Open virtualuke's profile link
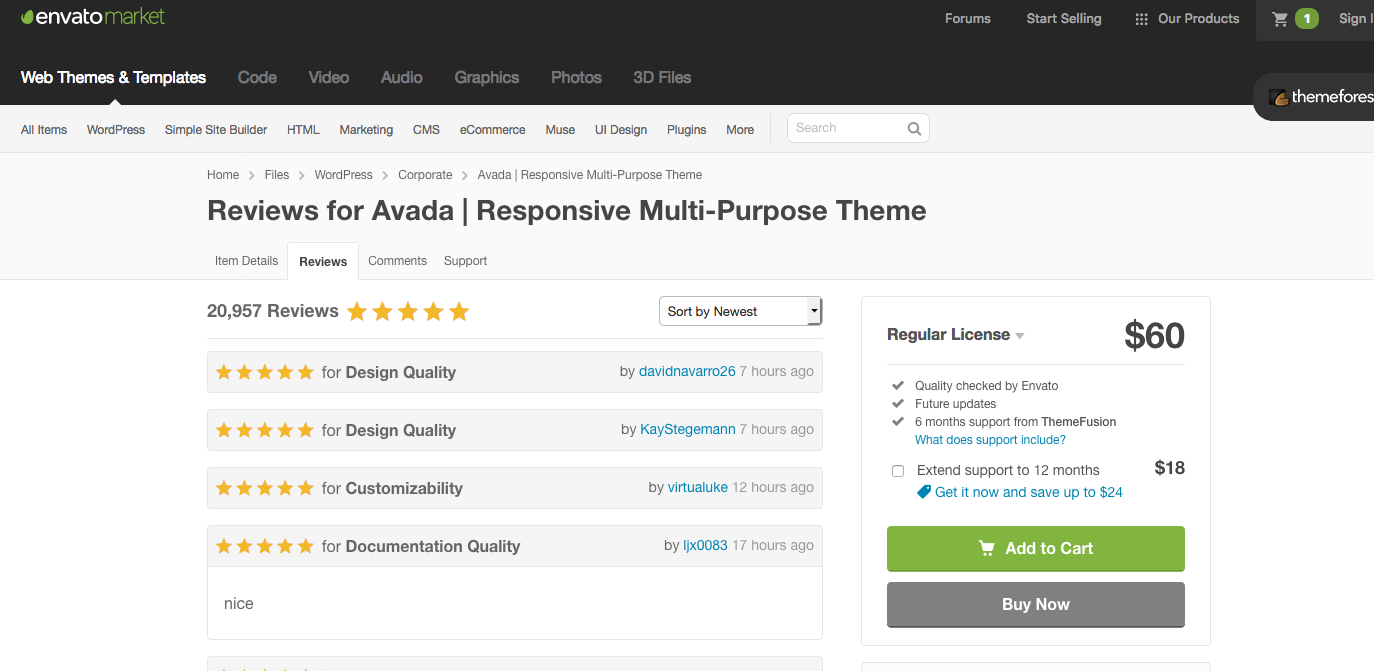 (x=698, y=487)
